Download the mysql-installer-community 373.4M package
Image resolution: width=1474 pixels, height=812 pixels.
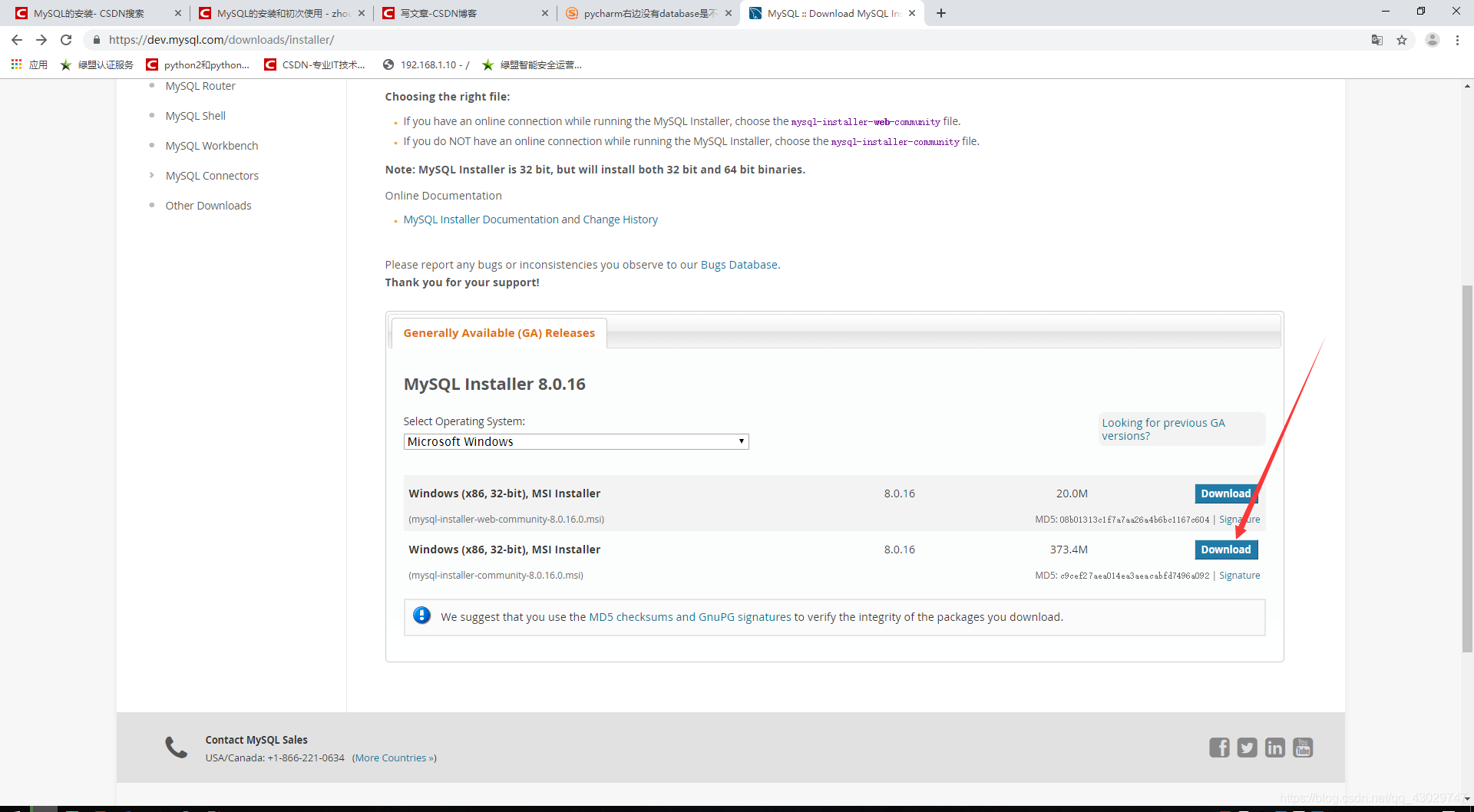click(1226, 549)
